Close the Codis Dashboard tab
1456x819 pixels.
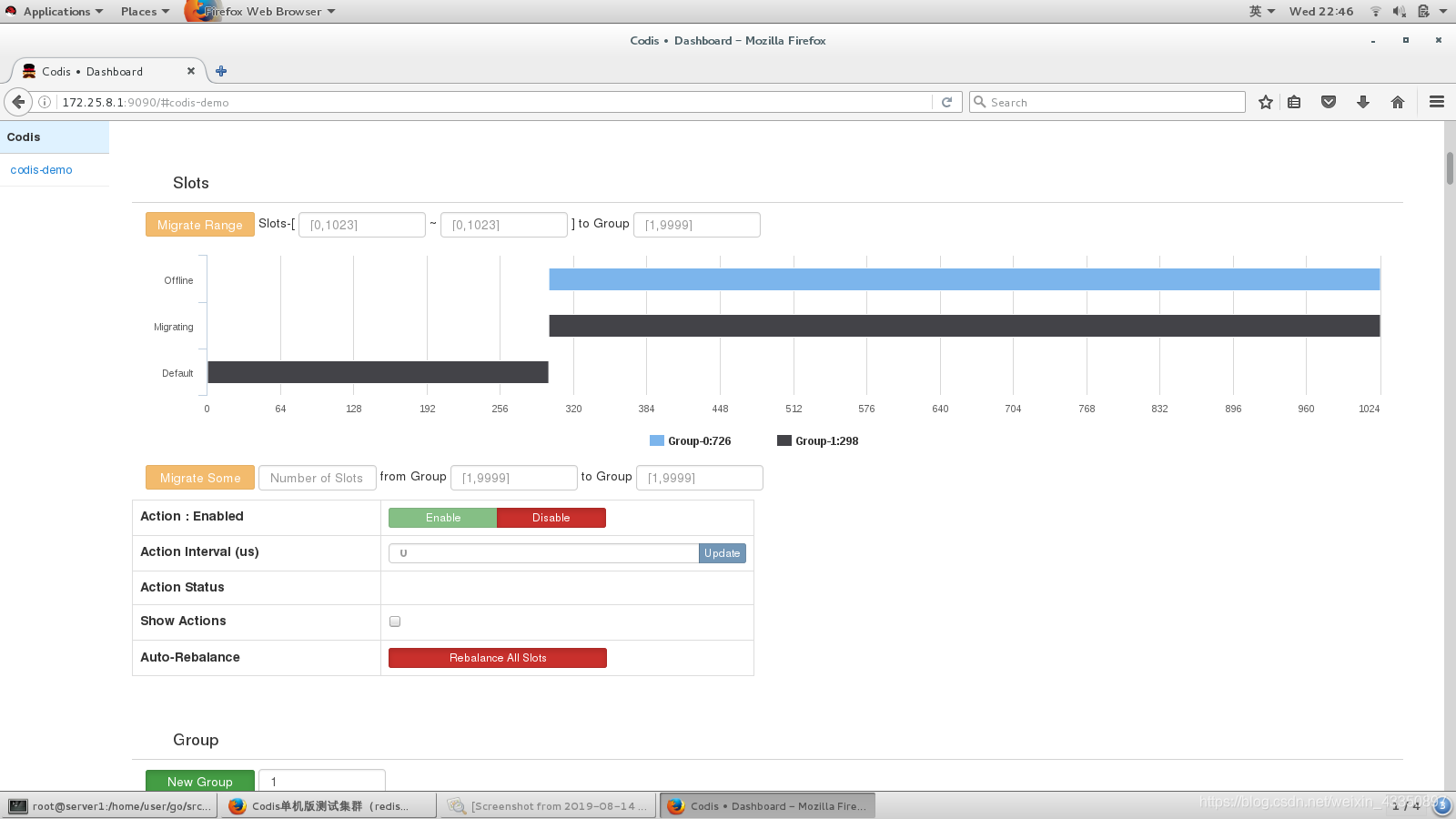[191, 71]
